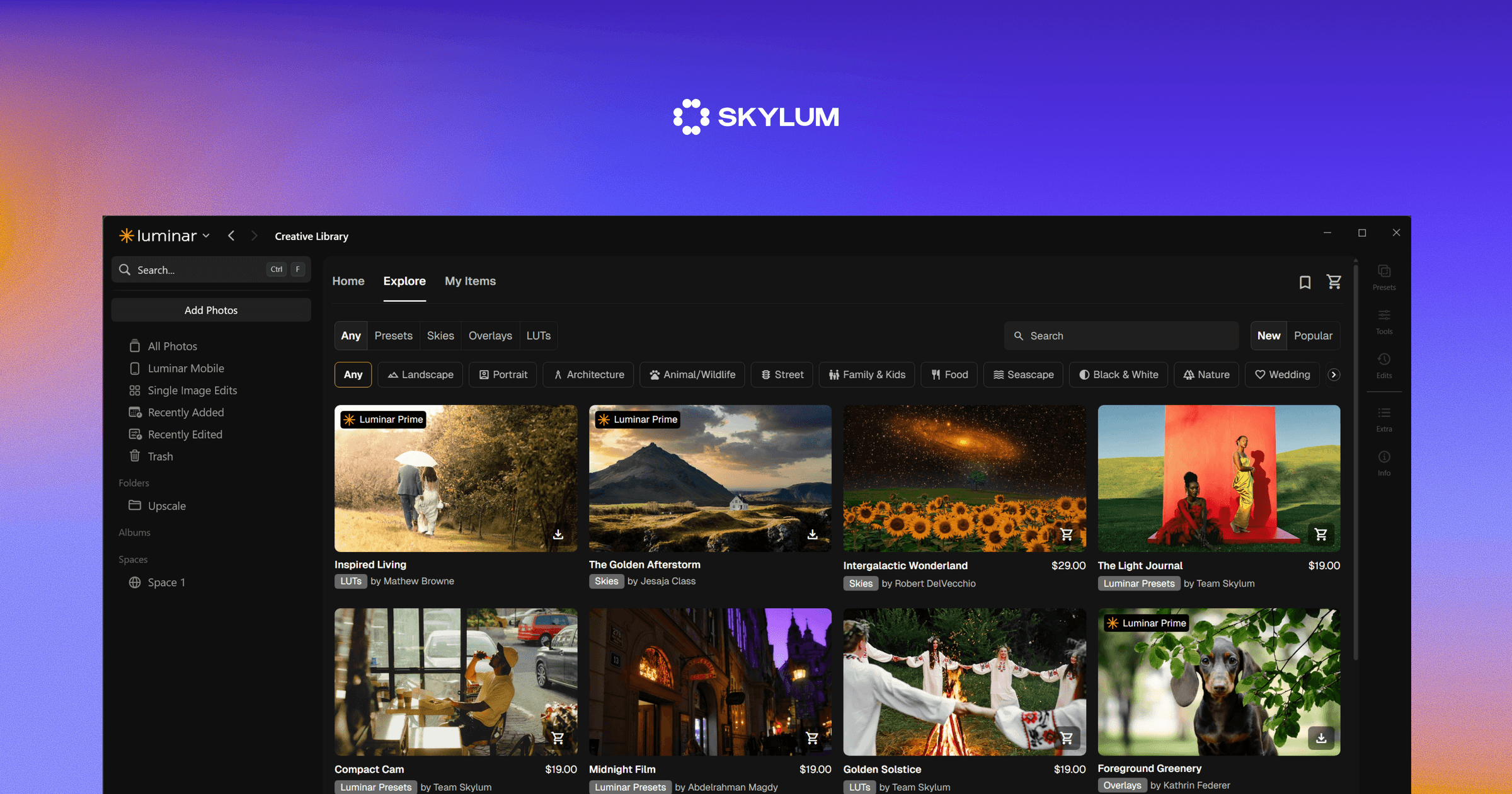Add Intergalactic Wonderland to cart
Screen dimensions: 1512x794
tap(1066, 534)
